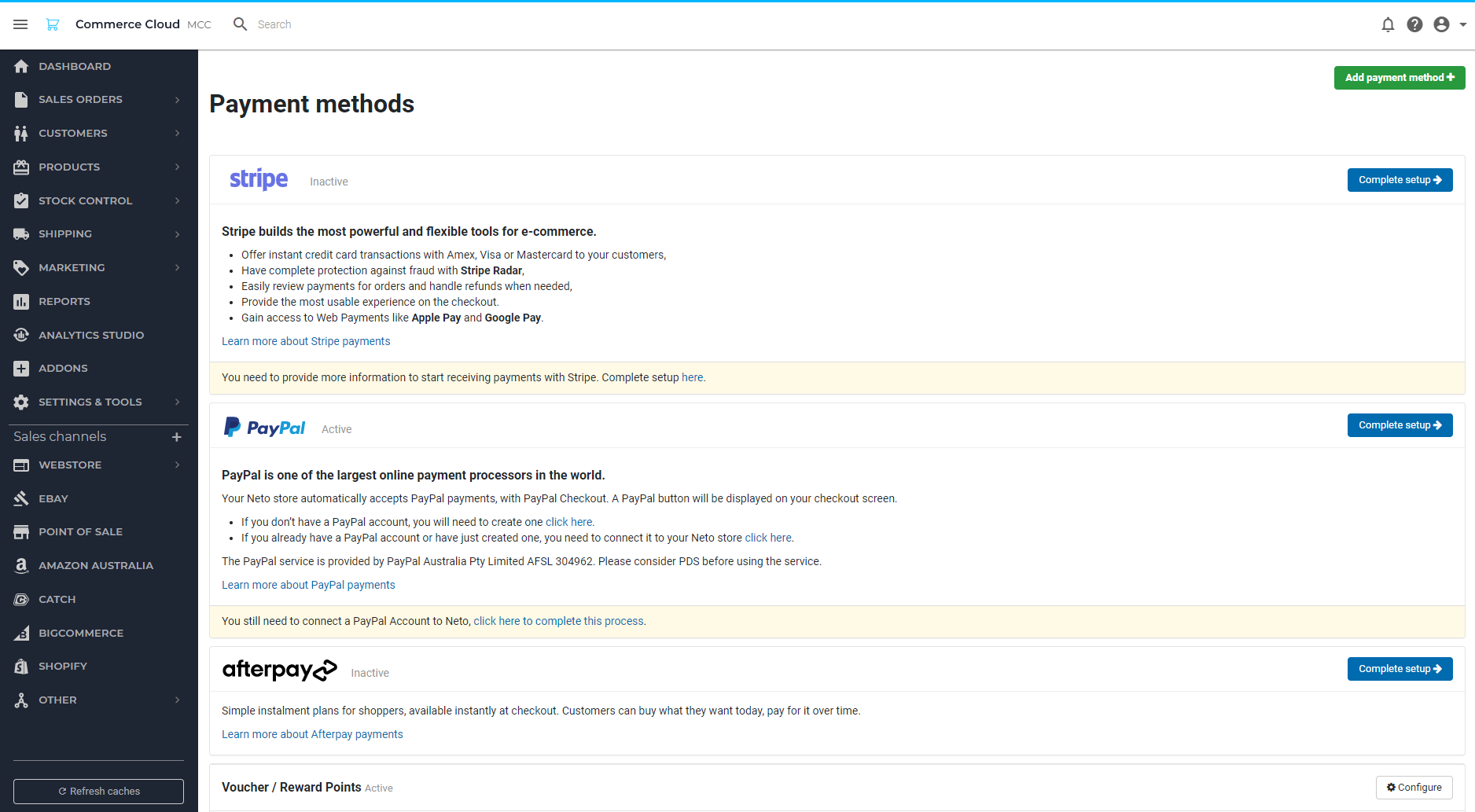This screenshot has width=1475, height=812.
Task: Click the Refresh caches button
Action: tap(98, 792)
